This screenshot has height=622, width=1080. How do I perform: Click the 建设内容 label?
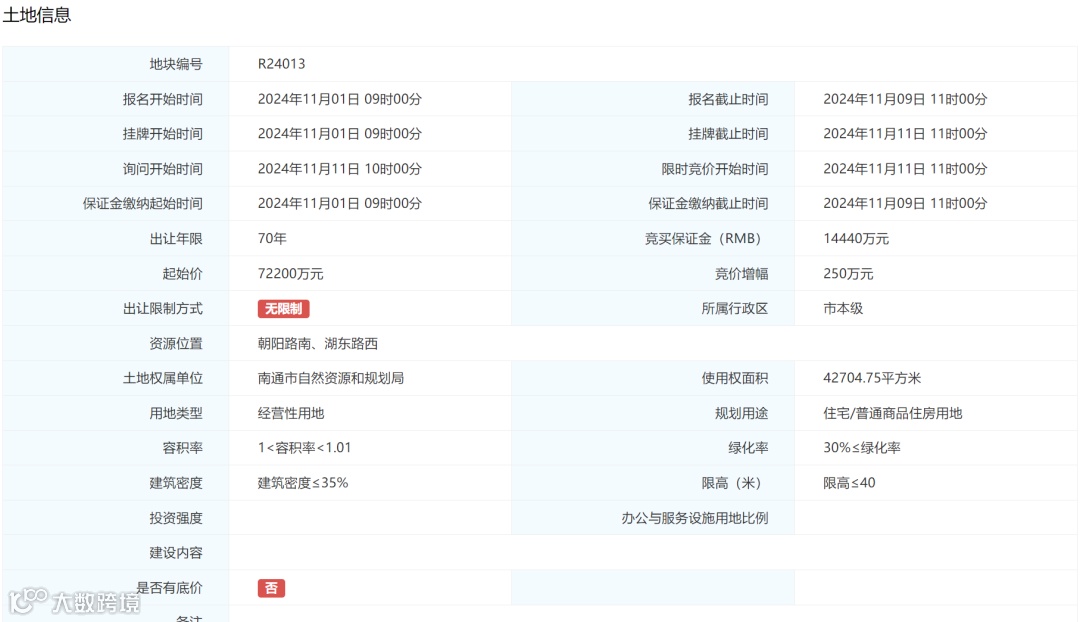coord(176,552)
